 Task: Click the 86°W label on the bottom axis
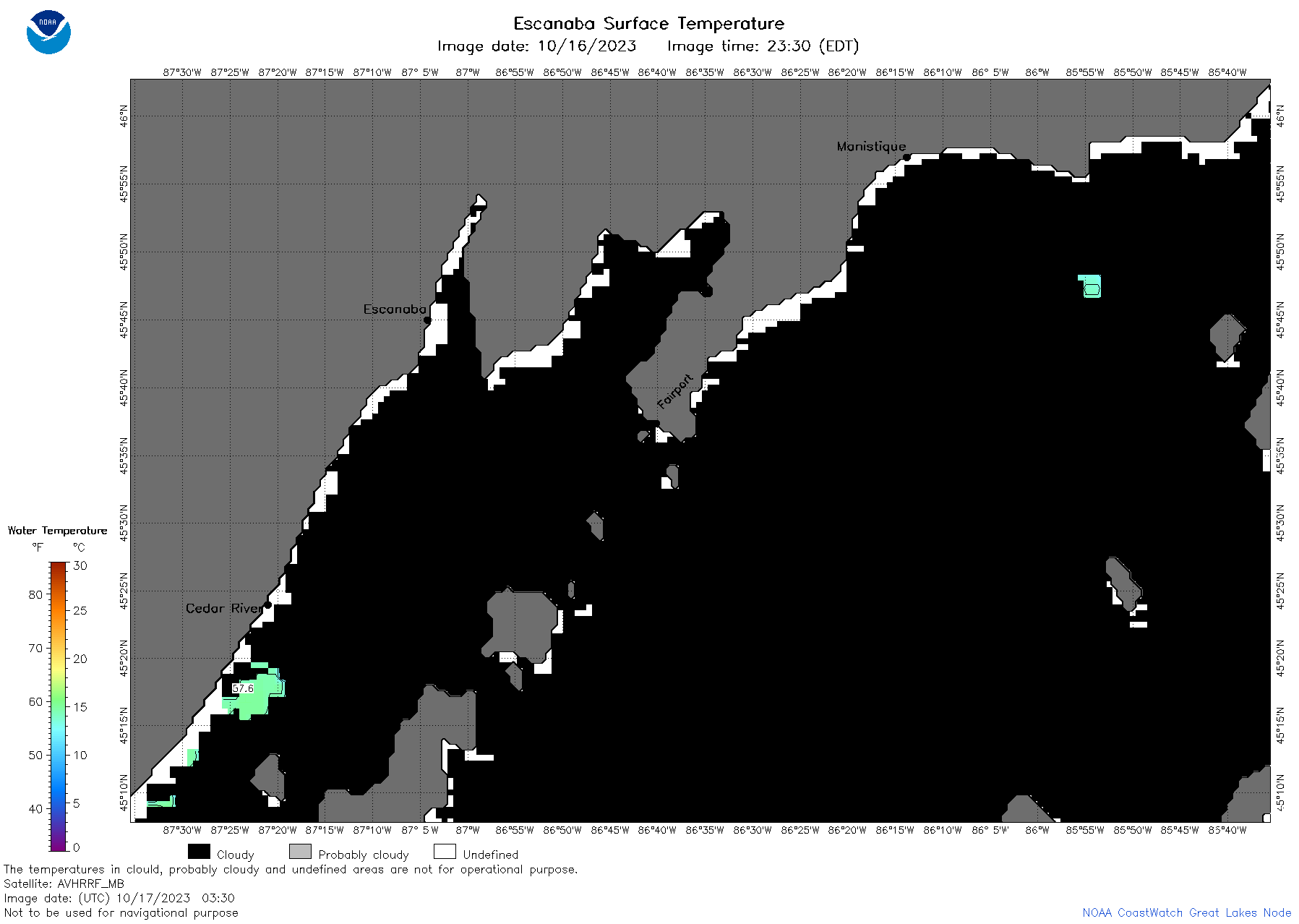1037,830
